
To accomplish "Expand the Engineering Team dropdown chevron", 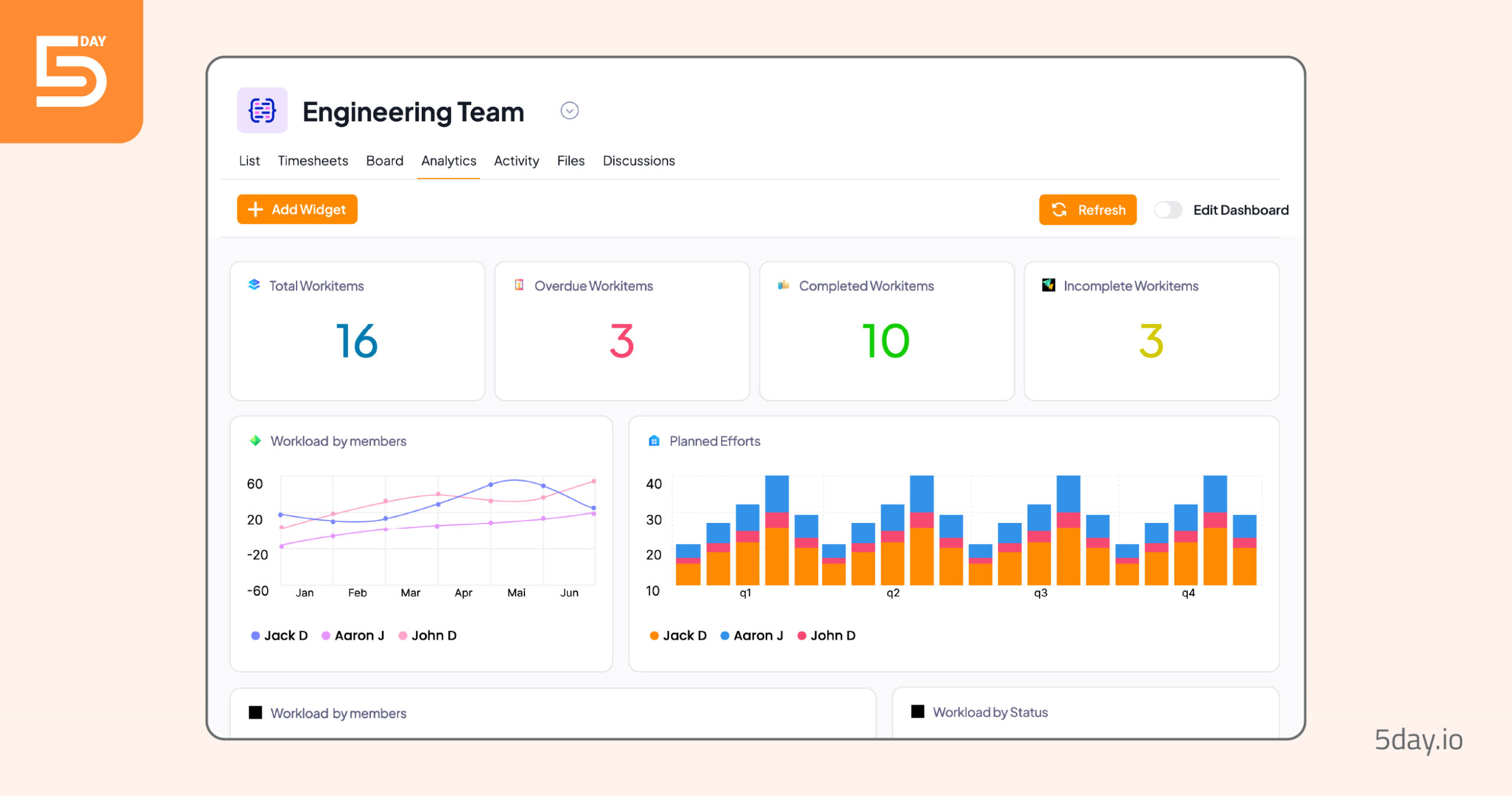I will click(x=569, y=111).
